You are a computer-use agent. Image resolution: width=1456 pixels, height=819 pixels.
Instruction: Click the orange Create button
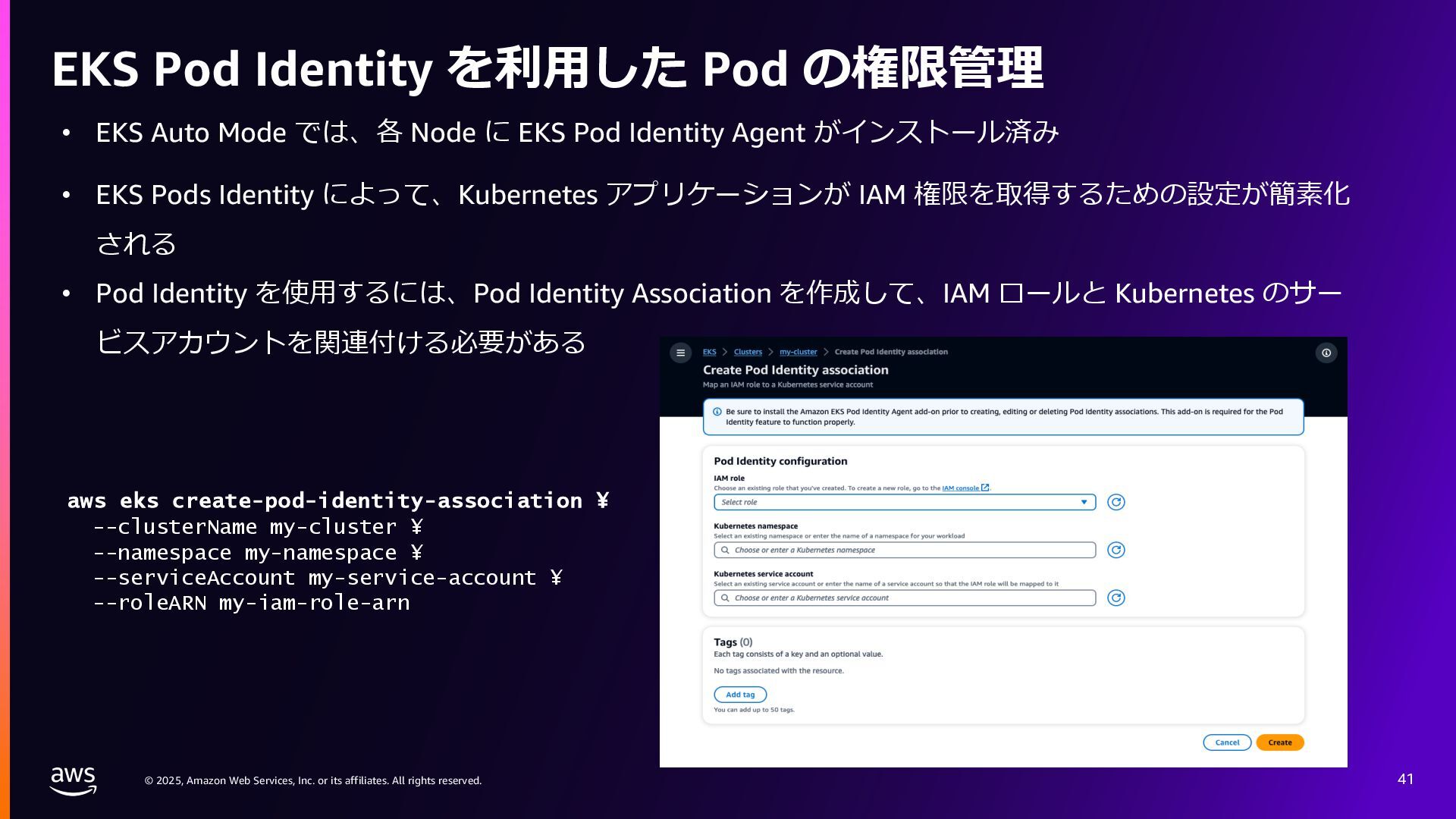click(1279, 742)
